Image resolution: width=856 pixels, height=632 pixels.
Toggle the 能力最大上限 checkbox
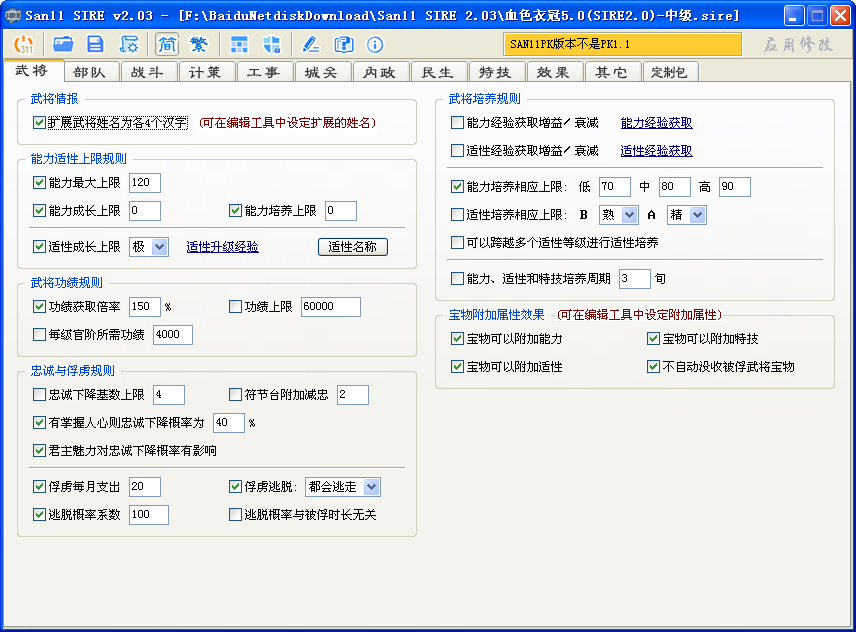point(40,183)
